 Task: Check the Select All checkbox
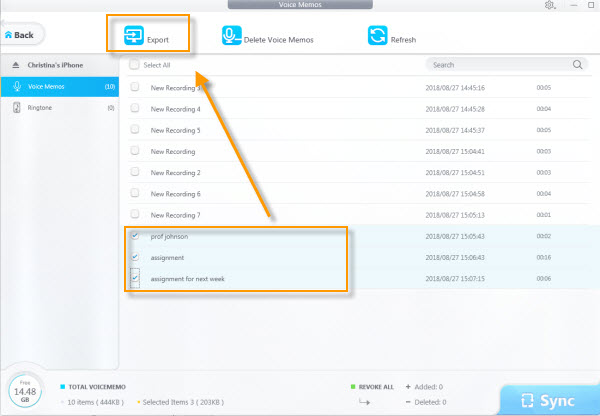coord(135,65)
